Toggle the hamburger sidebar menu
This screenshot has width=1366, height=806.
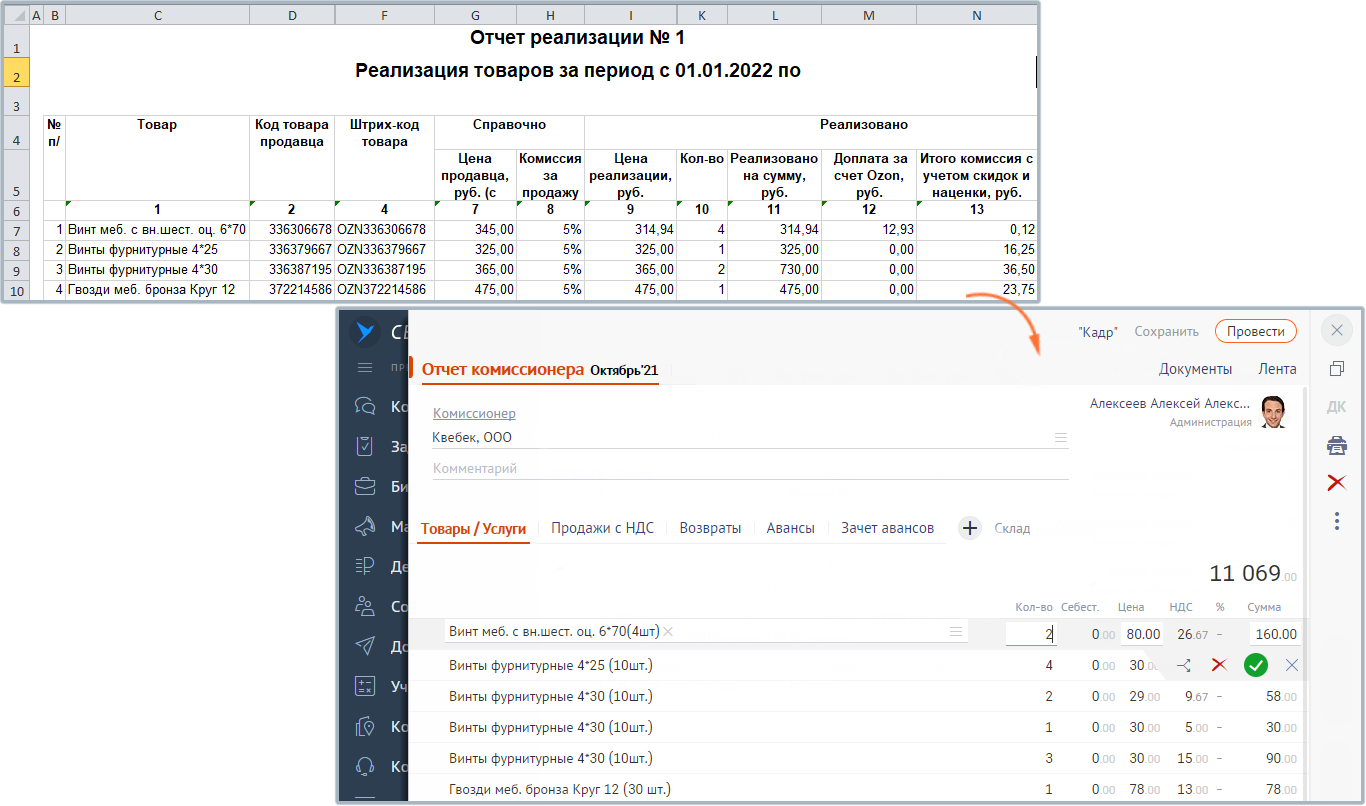coord(365,368)
